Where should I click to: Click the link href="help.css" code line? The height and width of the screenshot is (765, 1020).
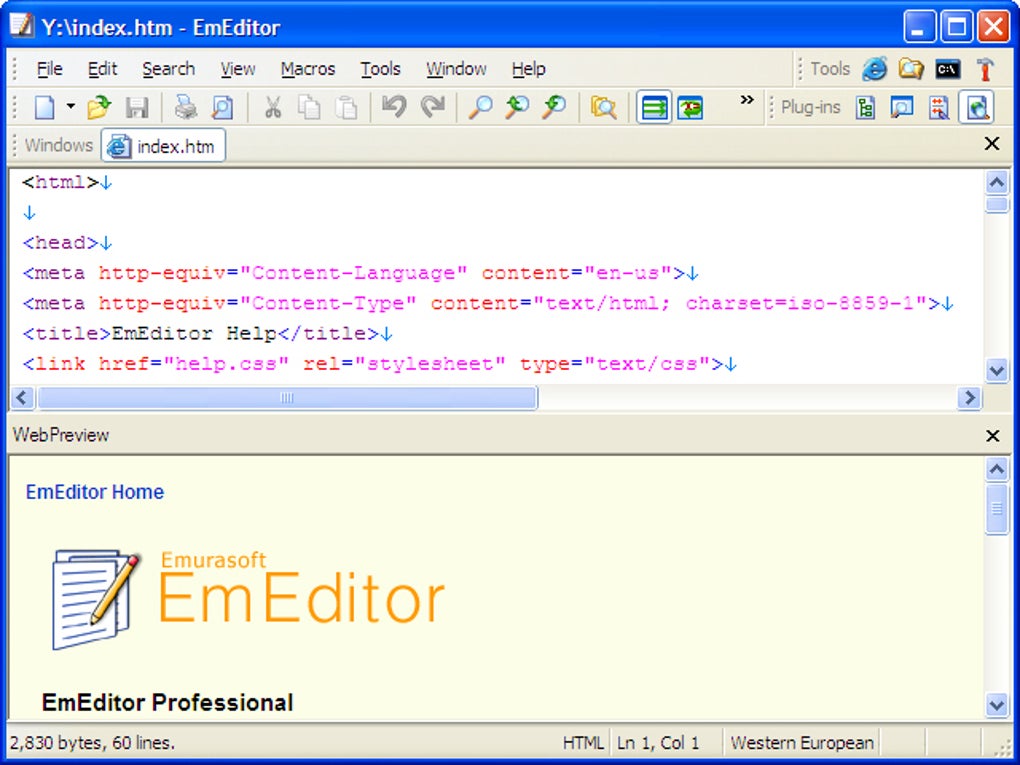click(379, 364)
